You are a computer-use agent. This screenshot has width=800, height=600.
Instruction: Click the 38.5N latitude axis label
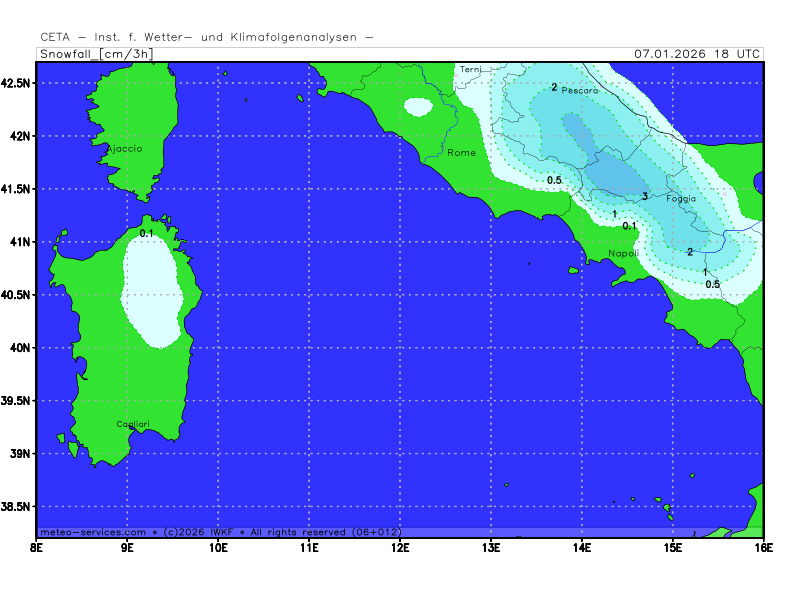coord(17,507)
